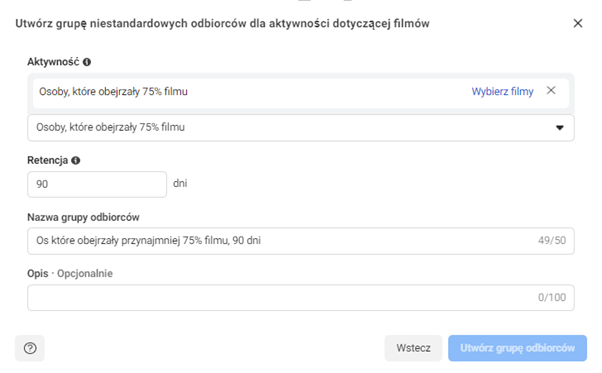This screenshot has height=373, width=602.
Task: Click the Wybierz filmy link
Action: point(502,91)
